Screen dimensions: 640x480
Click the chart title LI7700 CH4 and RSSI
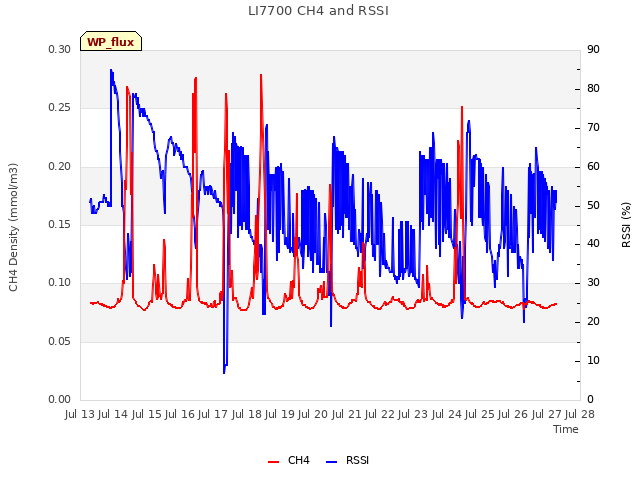pyautogui.click(x=318, y=11)
